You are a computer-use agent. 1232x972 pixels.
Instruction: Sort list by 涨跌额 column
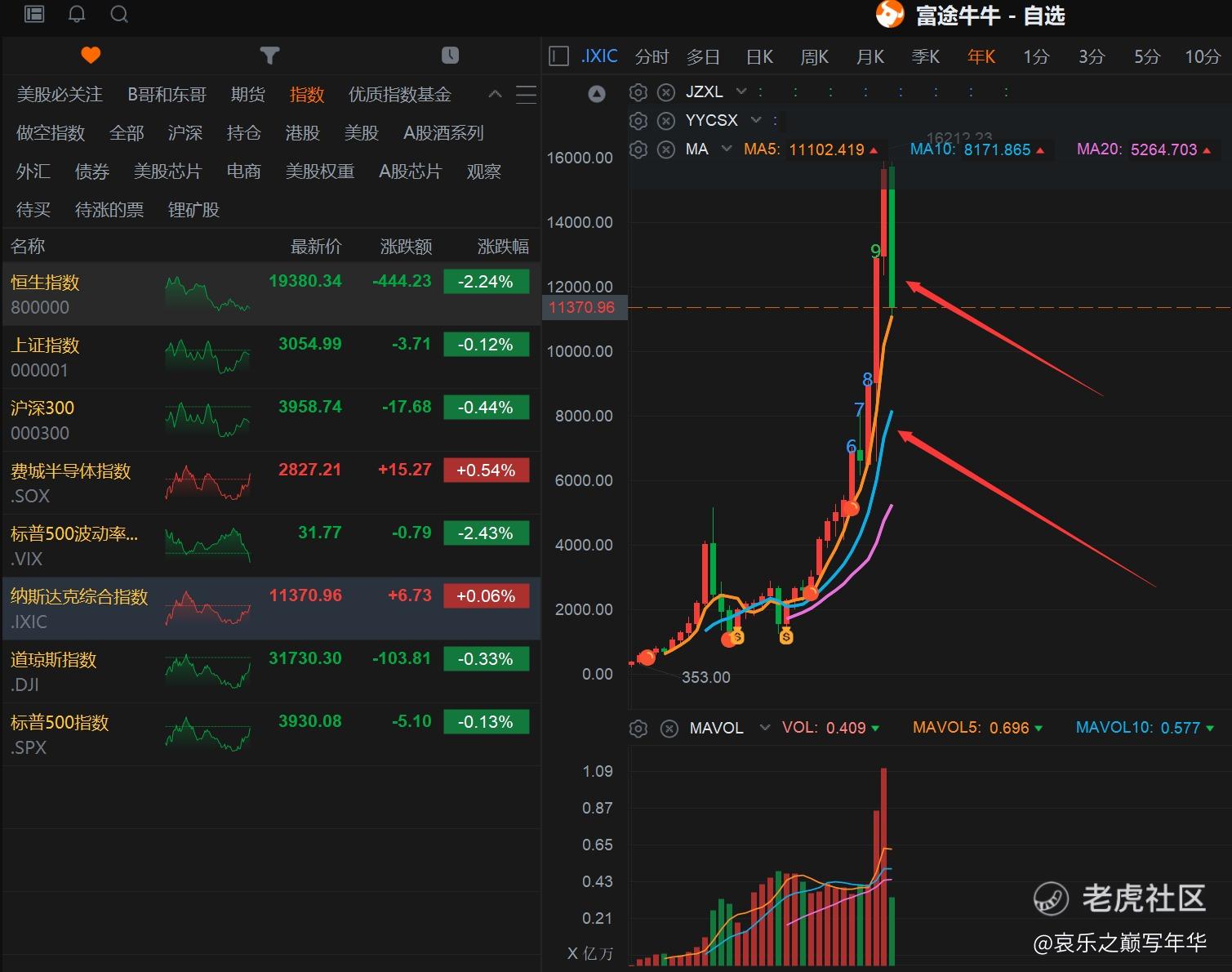tap(406, 247)
